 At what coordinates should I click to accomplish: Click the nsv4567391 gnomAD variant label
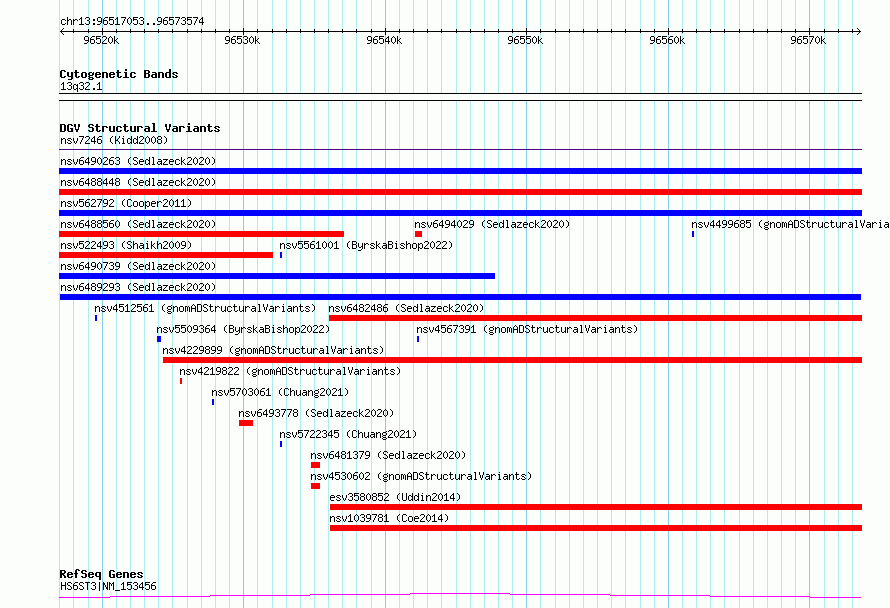pyautogui.click(x=527, y=329)
